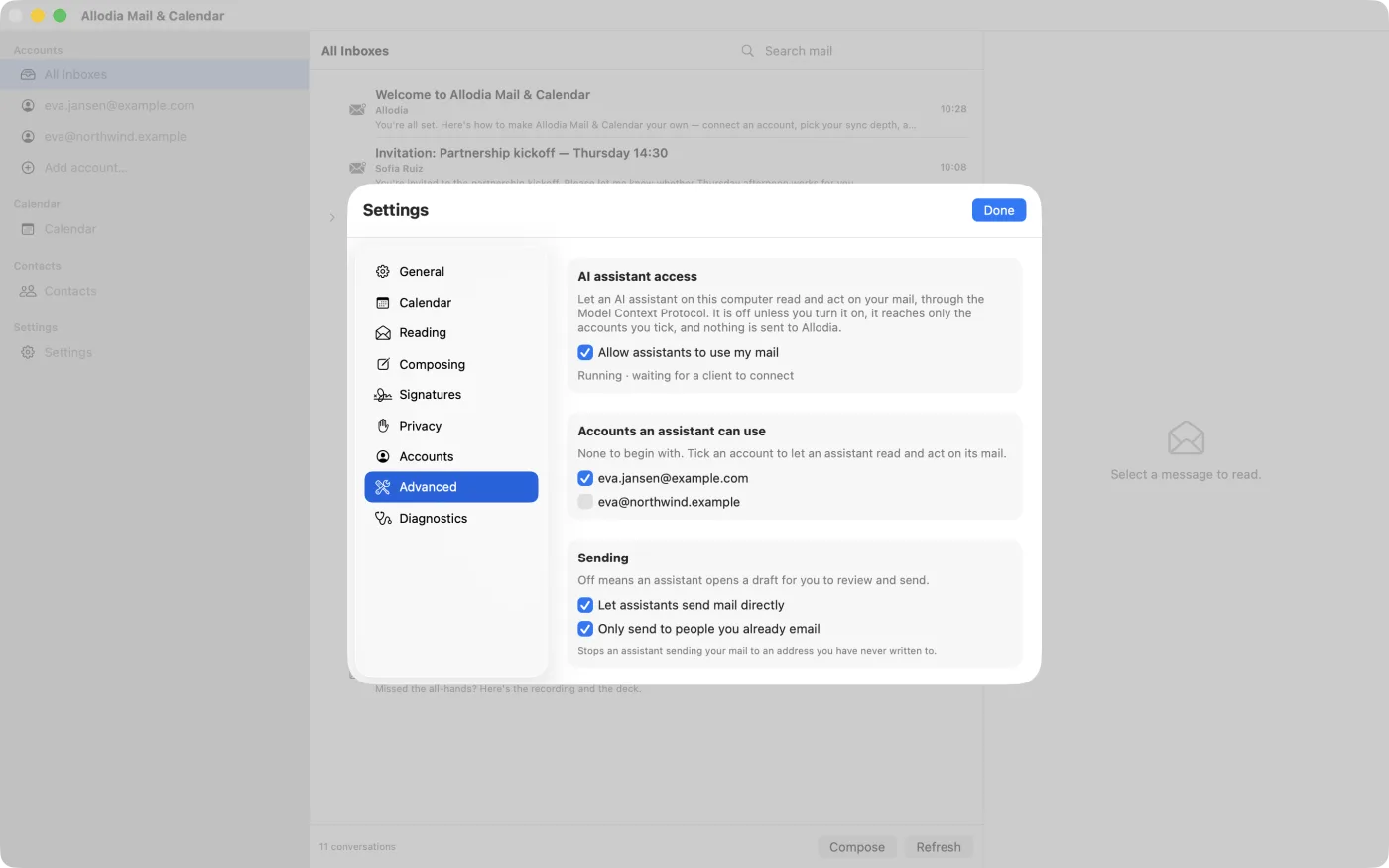
Task: Uncheck Allow assistants to use my mail
Action: point(585,353)
